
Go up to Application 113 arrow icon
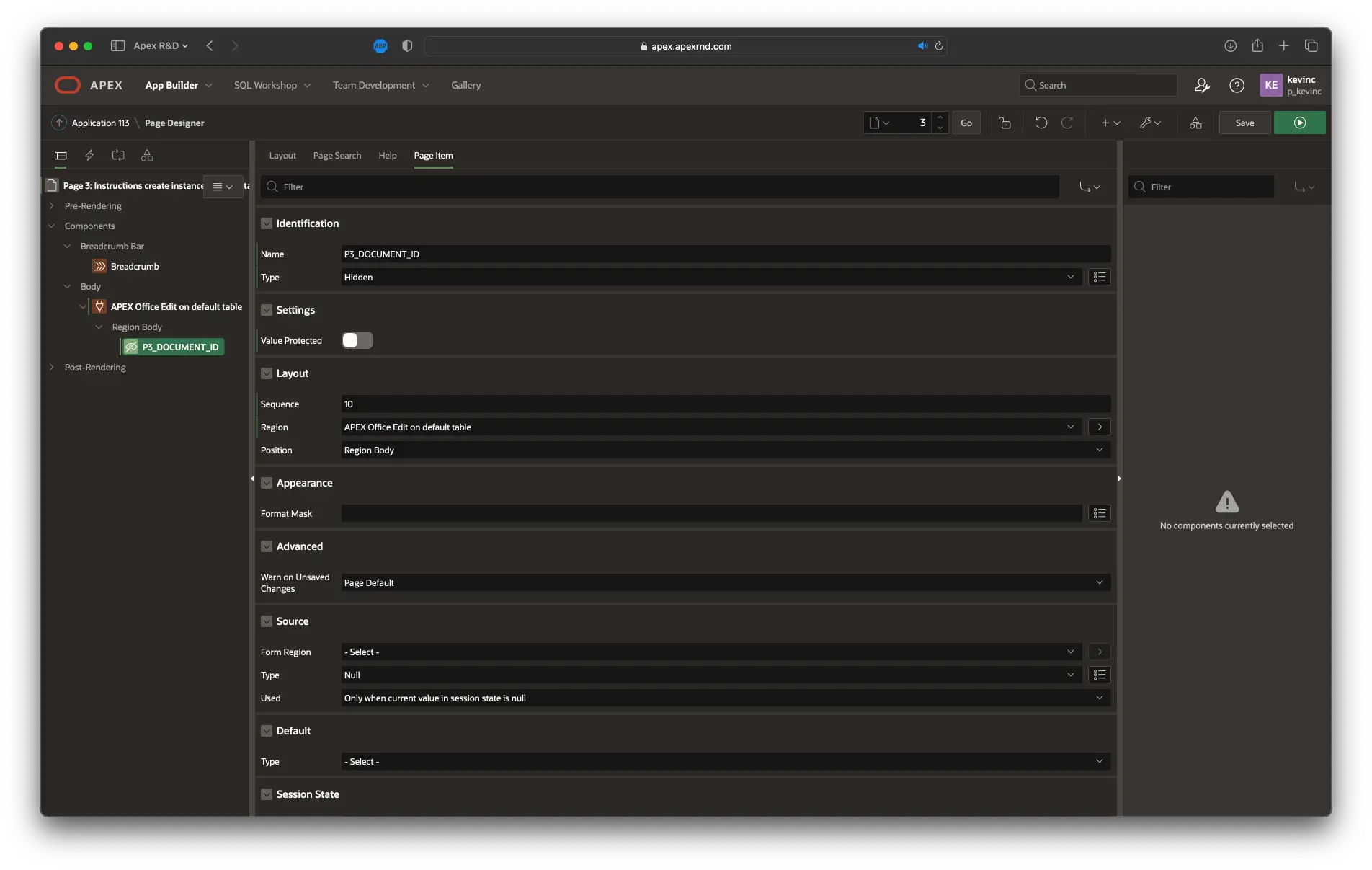pyautogui.click(x=59, y=123)
